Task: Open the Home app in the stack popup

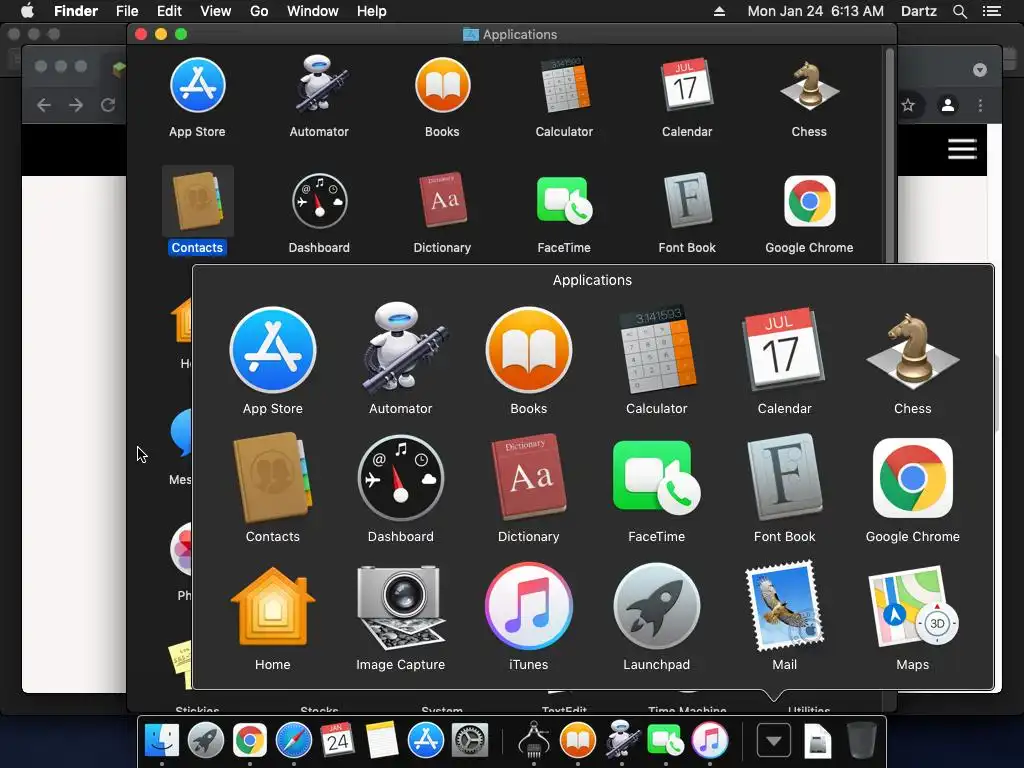Action: pos(273,606)
